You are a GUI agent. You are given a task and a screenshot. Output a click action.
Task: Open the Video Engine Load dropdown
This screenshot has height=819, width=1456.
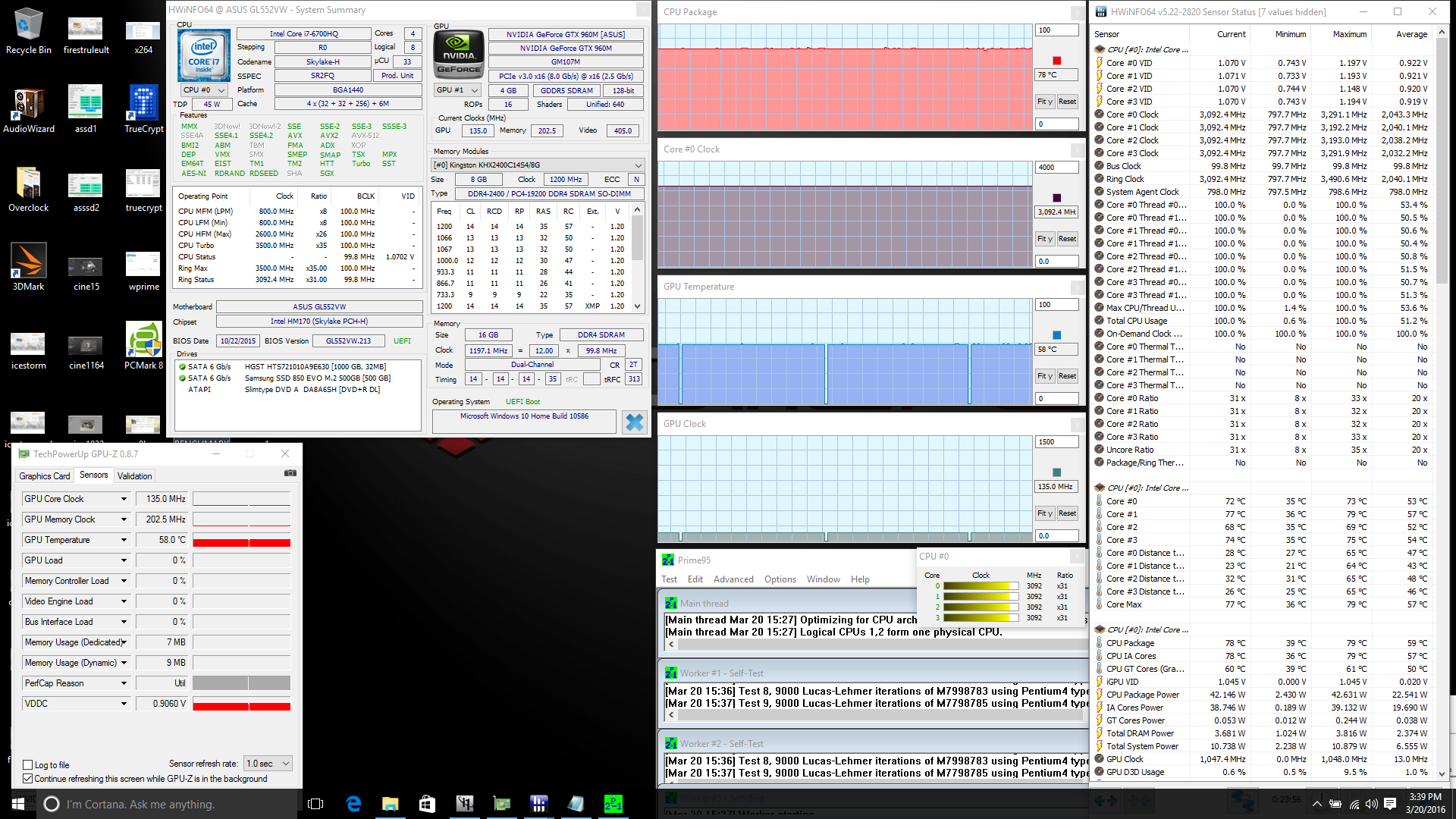(124, 601)
